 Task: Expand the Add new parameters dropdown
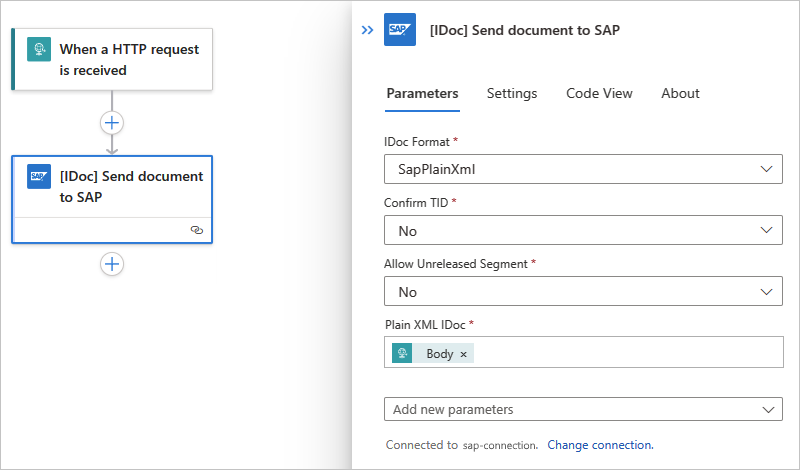[x=583, y=409]
